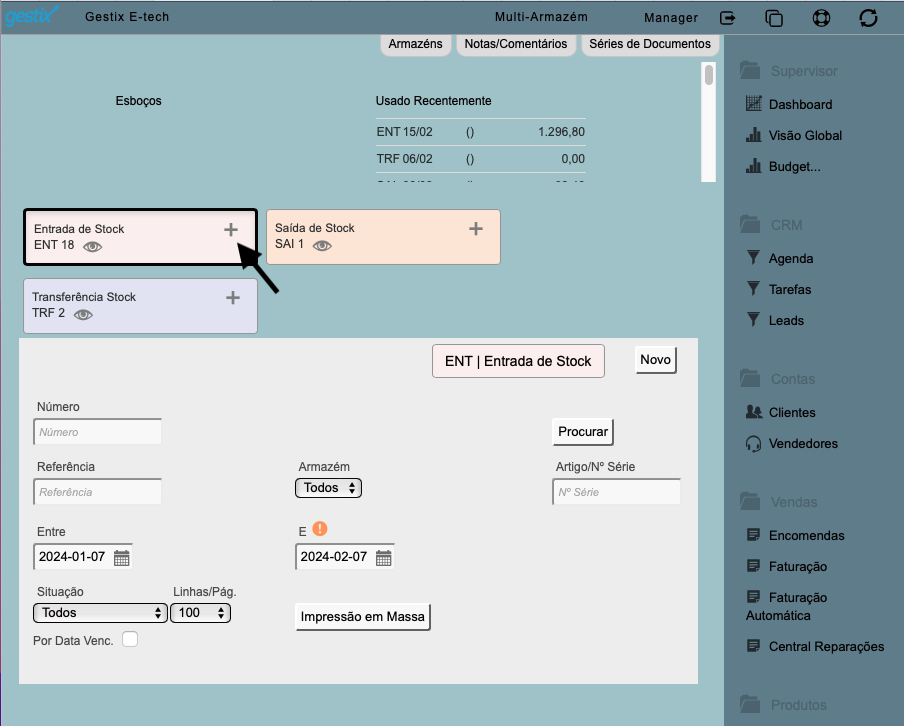The height and width of the screenshot is (726, 904).
Task: Add new Transferência Stock with plus
Action: (233, 298)
